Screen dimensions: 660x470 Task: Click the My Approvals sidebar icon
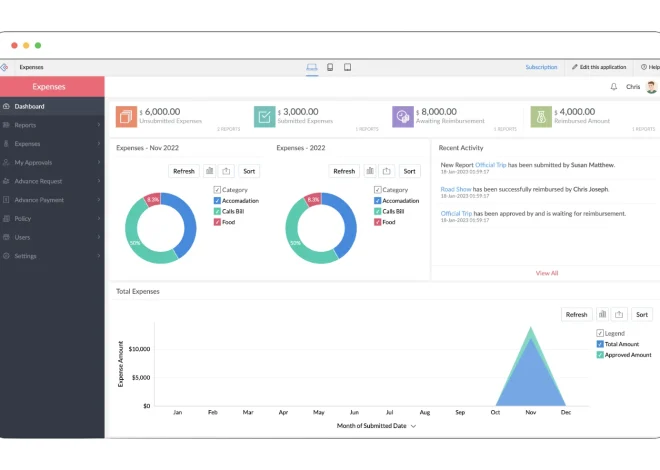coord(6,162)
